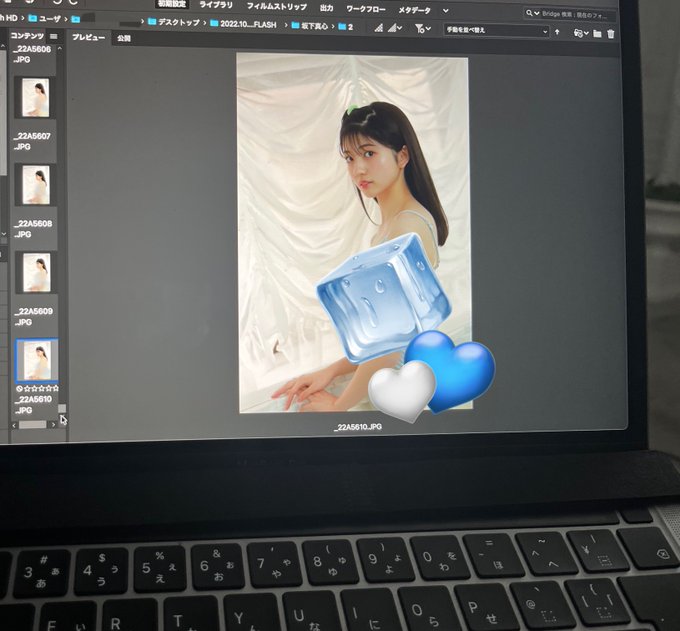Open コンテンツ panel menu icon
This screenshot has width=680, height=631.
53,36
